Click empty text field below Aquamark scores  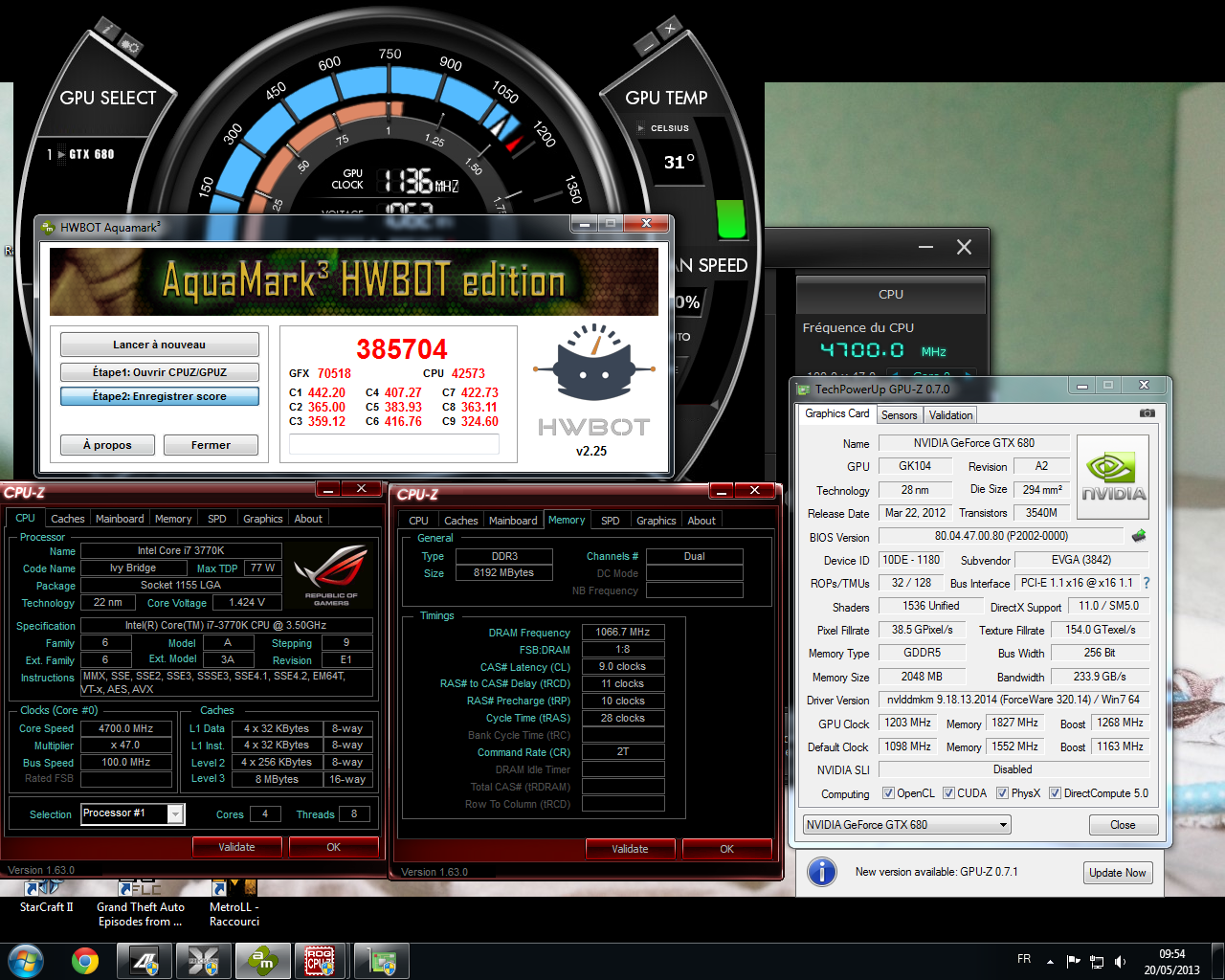(394, 445)
